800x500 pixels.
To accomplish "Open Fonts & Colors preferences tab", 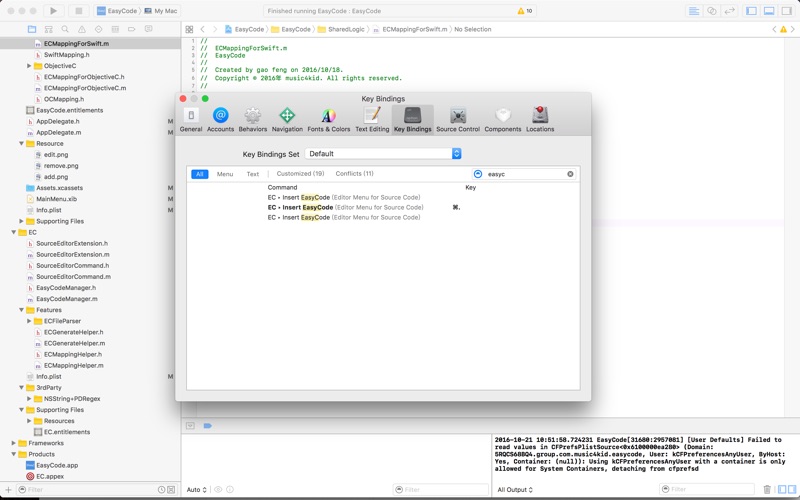I will [x=329, y=119].
